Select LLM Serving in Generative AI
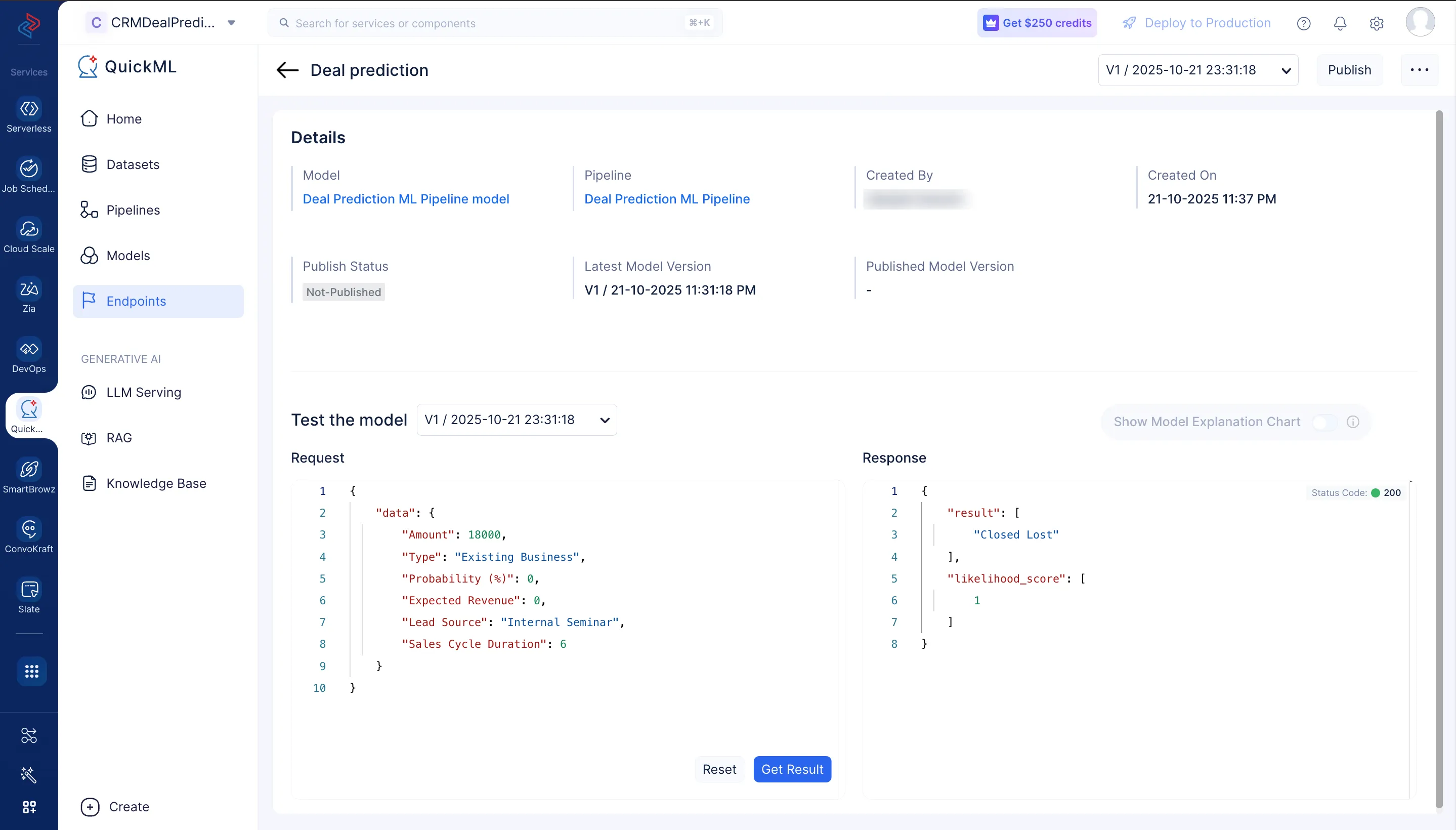 click(x=144, y=392)
